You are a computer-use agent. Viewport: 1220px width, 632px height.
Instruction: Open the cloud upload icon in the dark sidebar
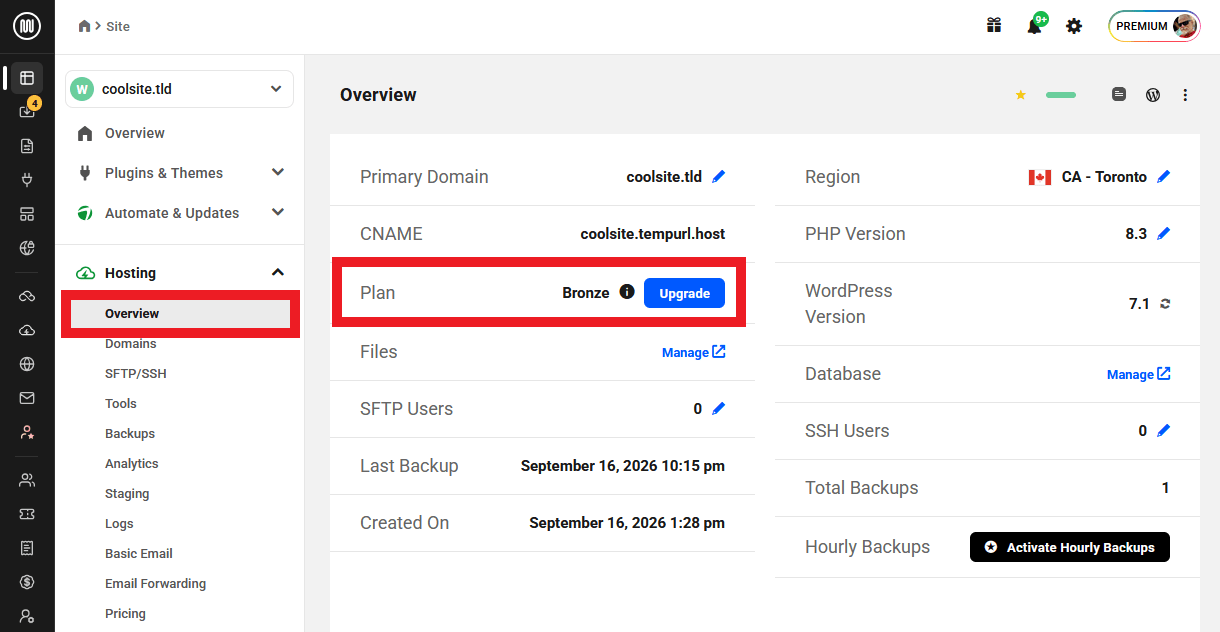tap(27, 330)
